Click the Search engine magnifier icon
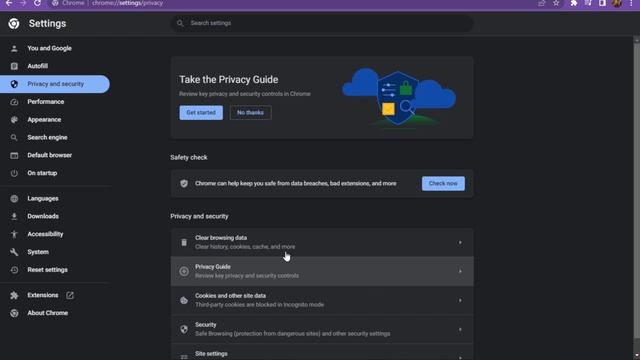The height and width of the screenshot is (360, 640). [14, 138]
